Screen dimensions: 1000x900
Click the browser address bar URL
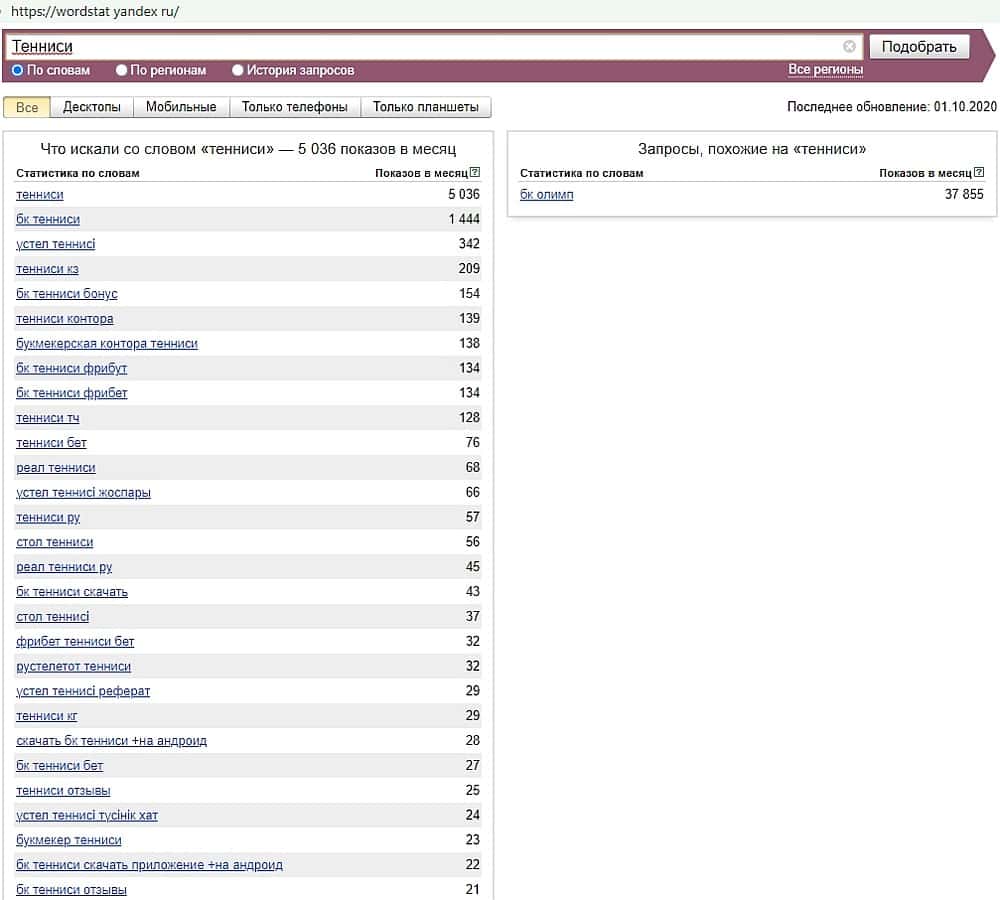(x=95, y=12)
